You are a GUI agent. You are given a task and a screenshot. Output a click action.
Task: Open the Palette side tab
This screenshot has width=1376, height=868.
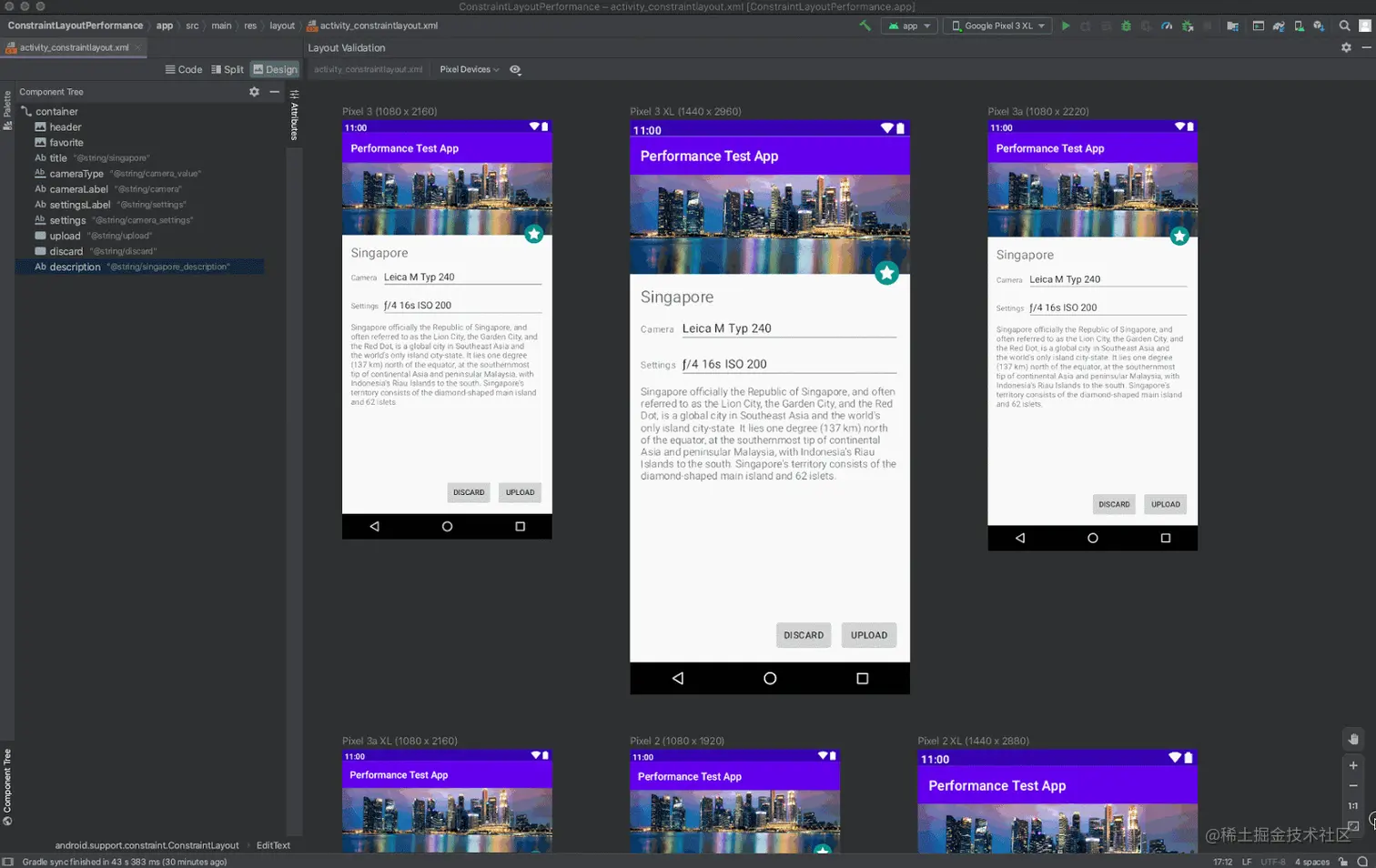(7, 110)
